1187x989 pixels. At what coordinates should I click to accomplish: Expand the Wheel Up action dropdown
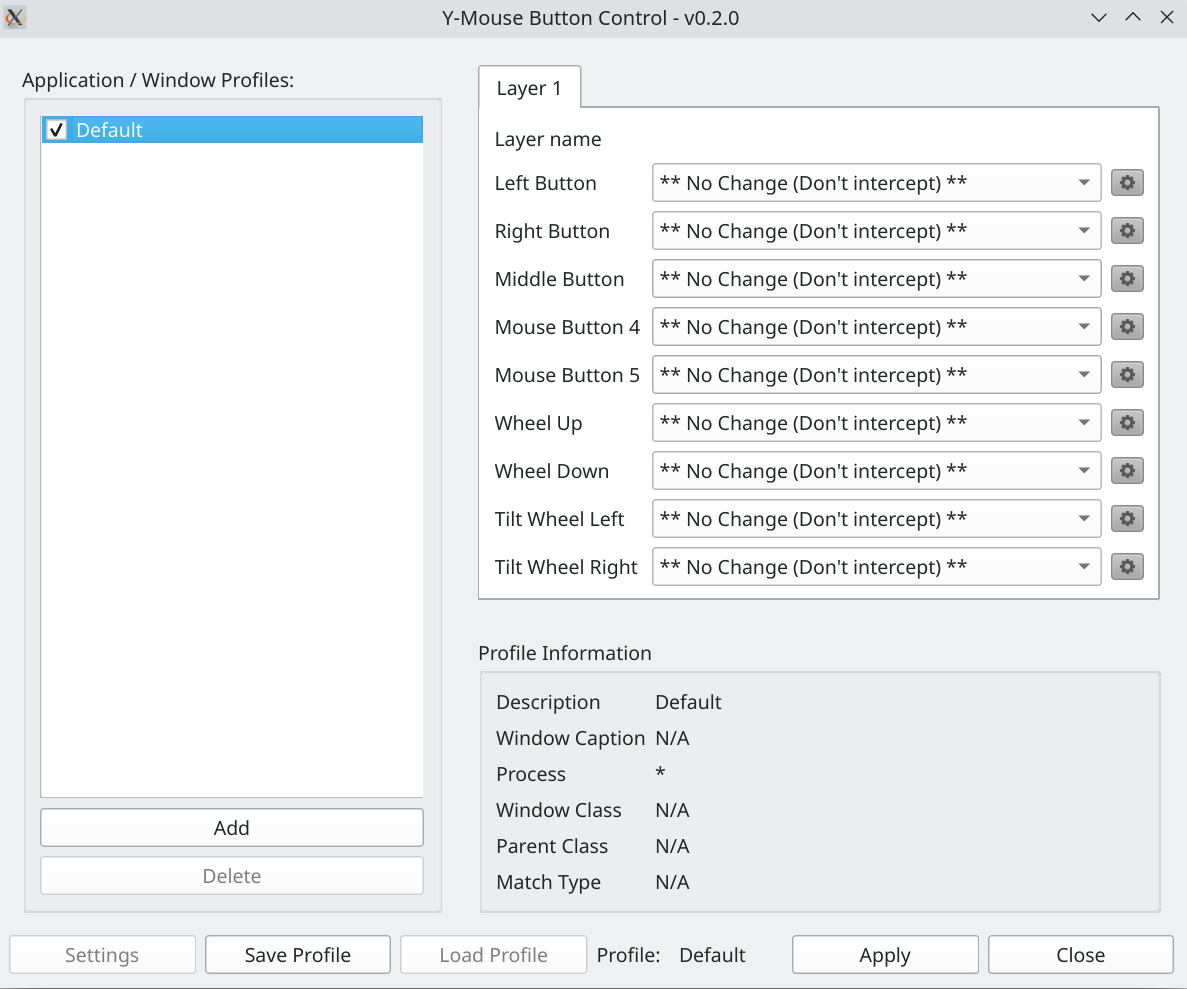tap(877, 423)
